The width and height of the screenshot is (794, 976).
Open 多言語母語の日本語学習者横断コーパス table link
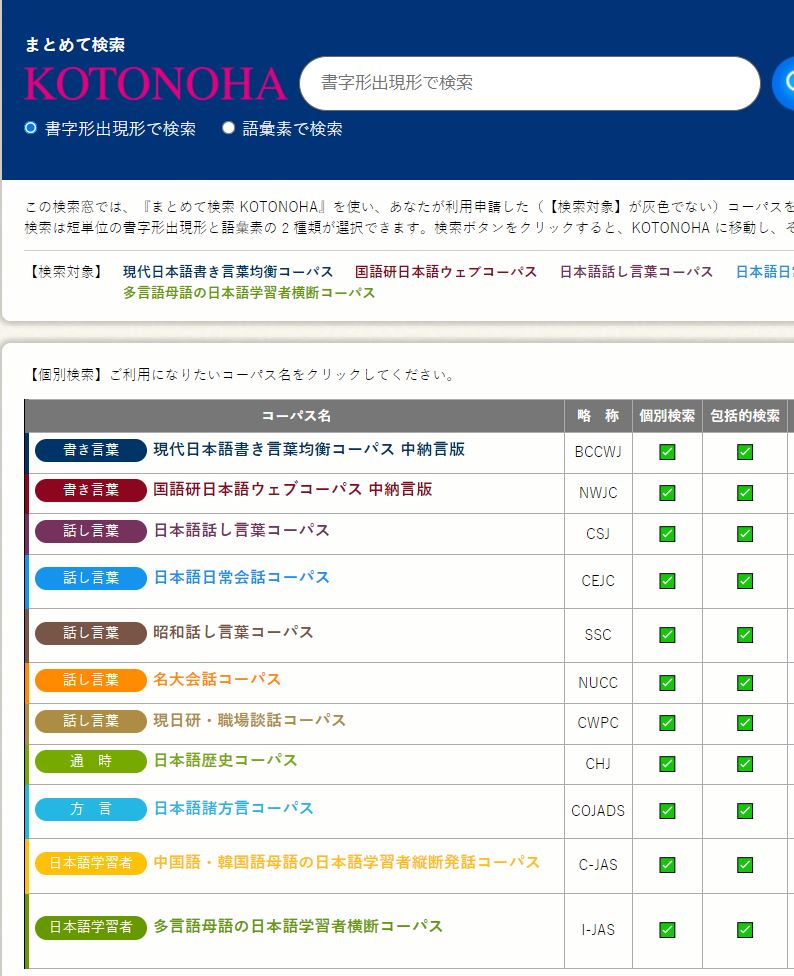(x=298, y=926)
